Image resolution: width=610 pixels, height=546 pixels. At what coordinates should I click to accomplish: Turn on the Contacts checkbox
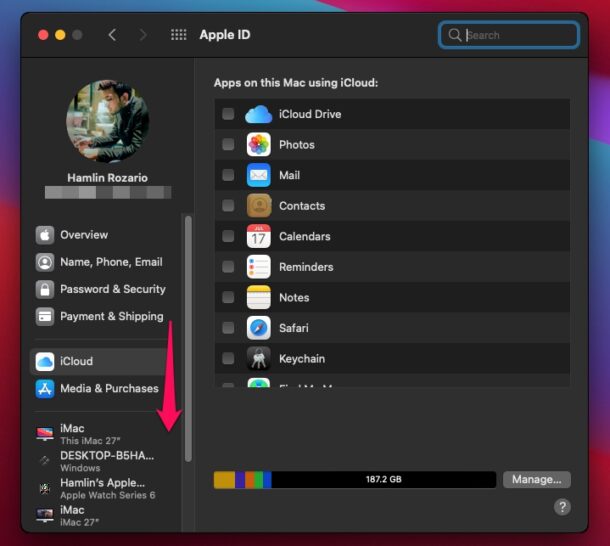point(228,205)
